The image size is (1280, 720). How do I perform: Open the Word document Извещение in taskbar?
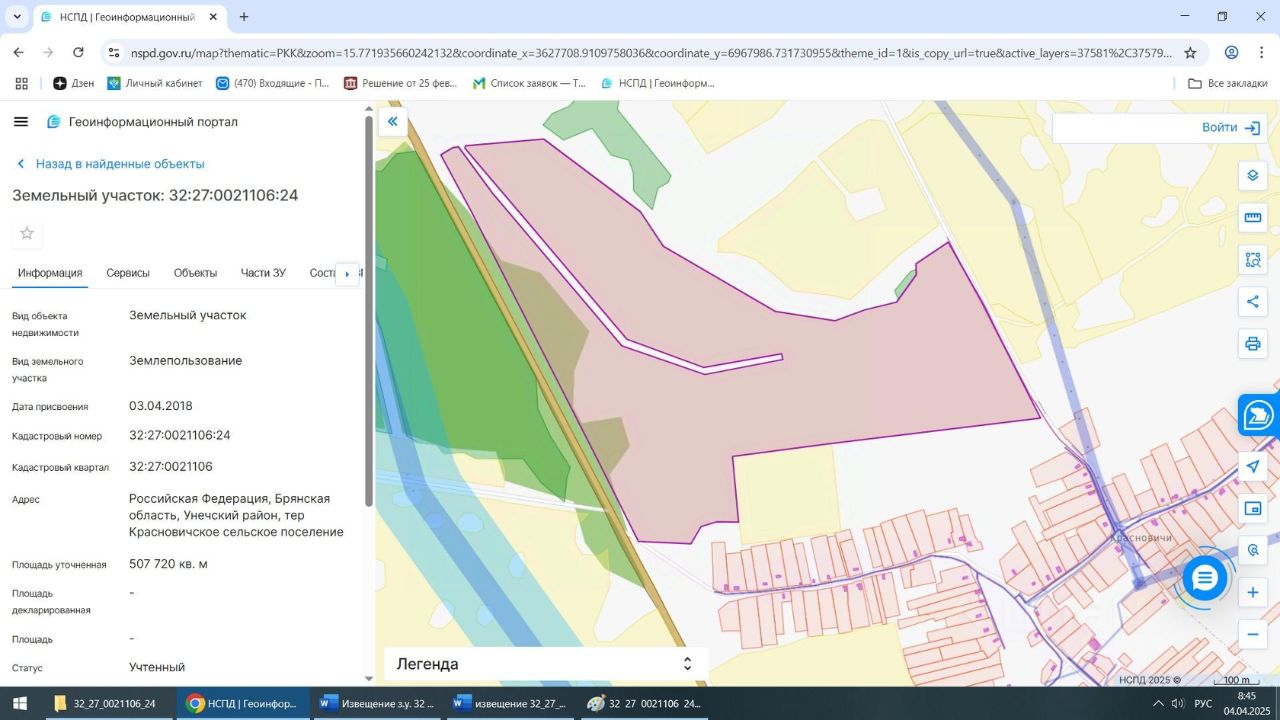point(377,703)
